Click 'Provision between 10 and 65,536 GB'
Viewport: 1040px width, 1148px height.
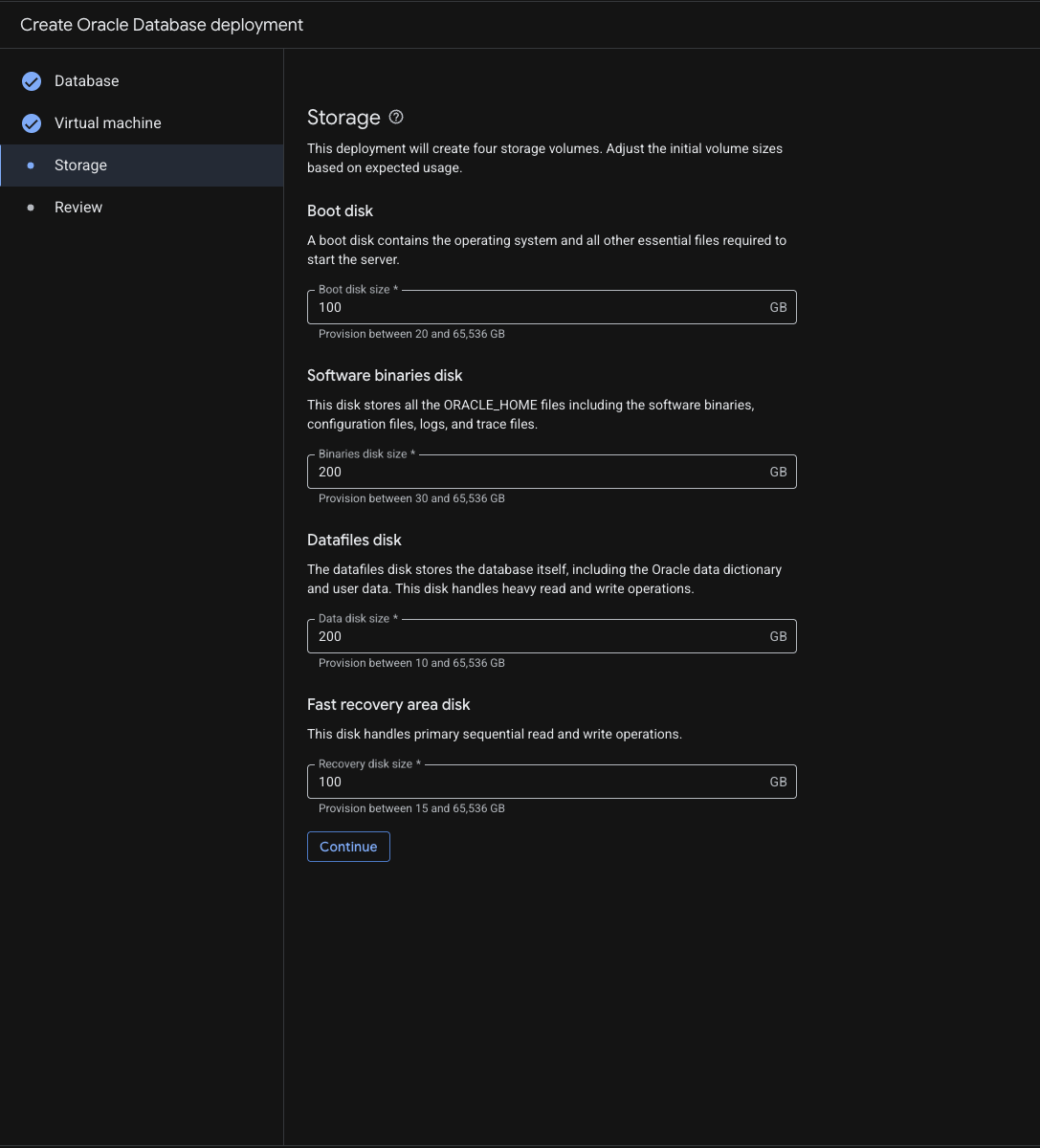point(411,663)
